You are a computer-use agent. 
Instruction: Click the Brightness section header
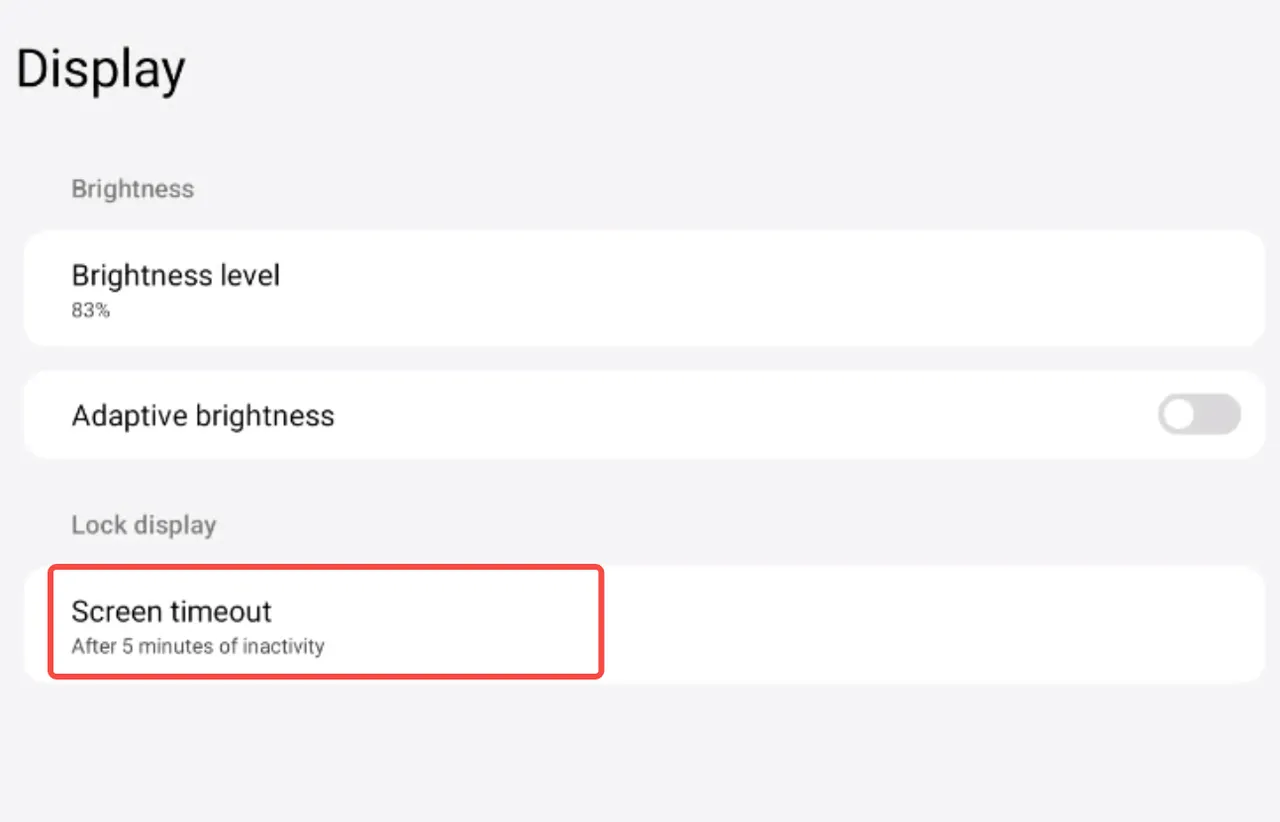132,189
